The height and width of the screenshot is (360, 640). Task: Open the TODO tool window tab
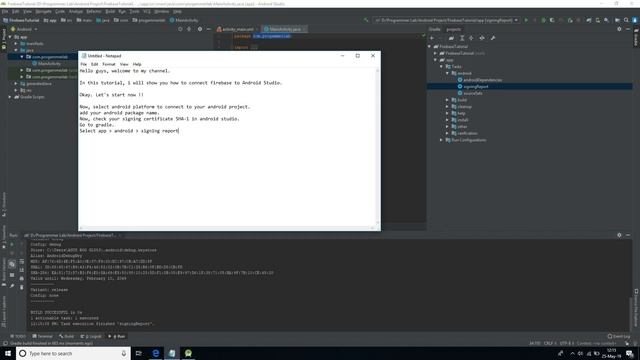[18, 336]
